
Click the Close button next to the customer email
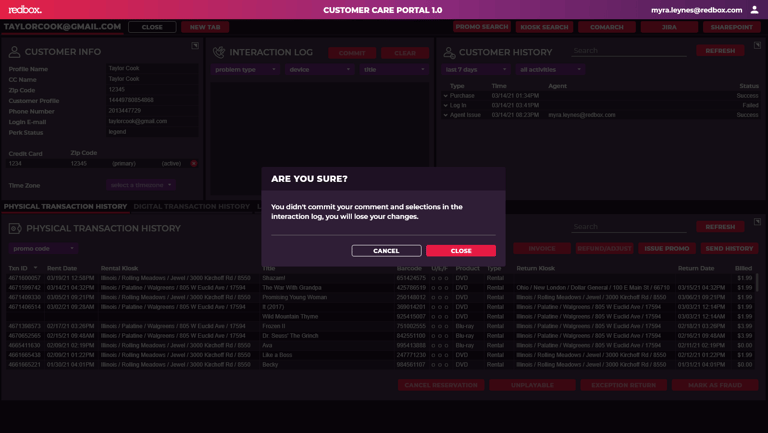[x=152, y=27]
